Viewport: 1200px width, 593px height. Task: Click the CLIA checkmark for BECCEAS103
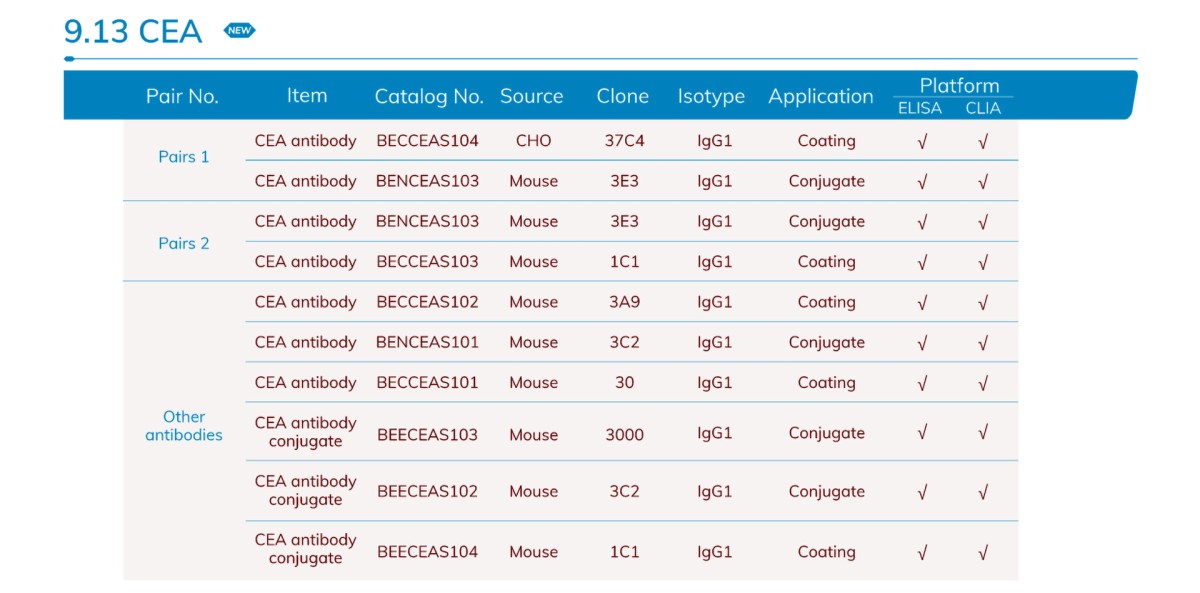(983, 263)
